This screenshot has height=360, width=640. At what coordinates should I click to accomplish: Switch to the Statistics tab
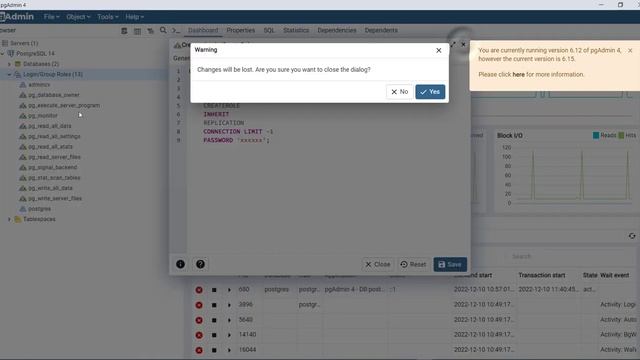[296, 30]
